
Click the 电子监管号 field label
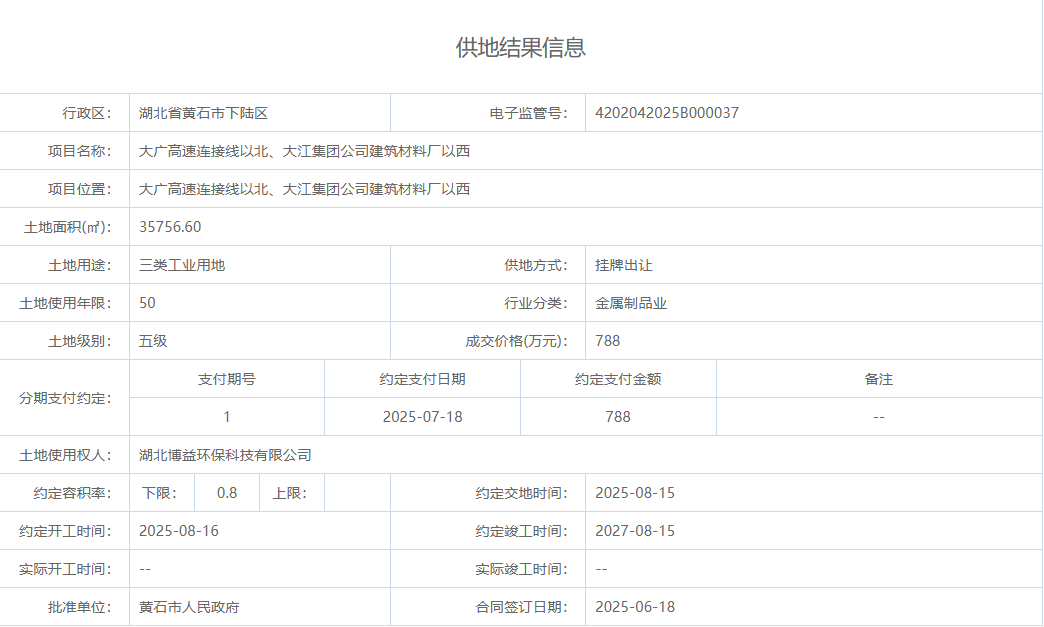[x=529, y=113]
